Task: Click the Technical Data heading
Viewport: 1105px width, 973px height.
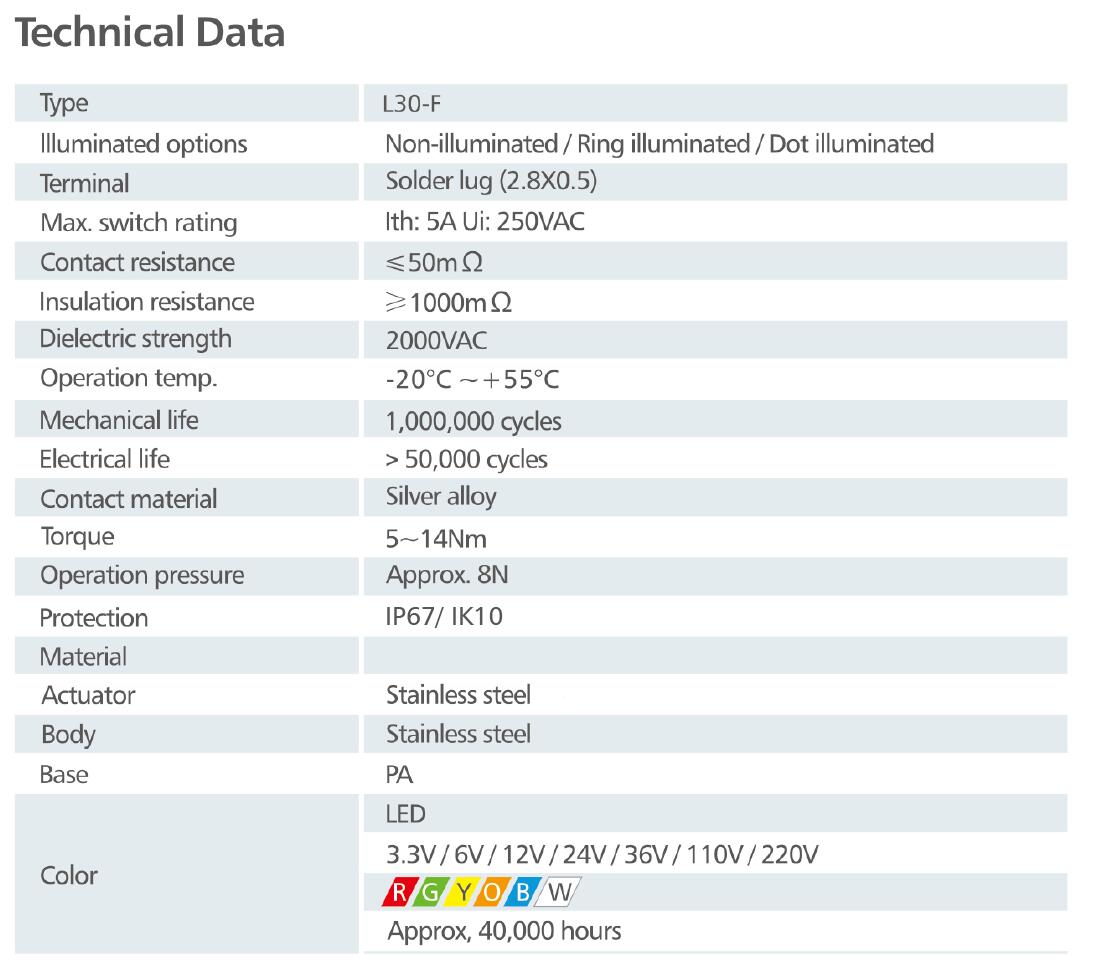Action: click(x=151, y=33)
